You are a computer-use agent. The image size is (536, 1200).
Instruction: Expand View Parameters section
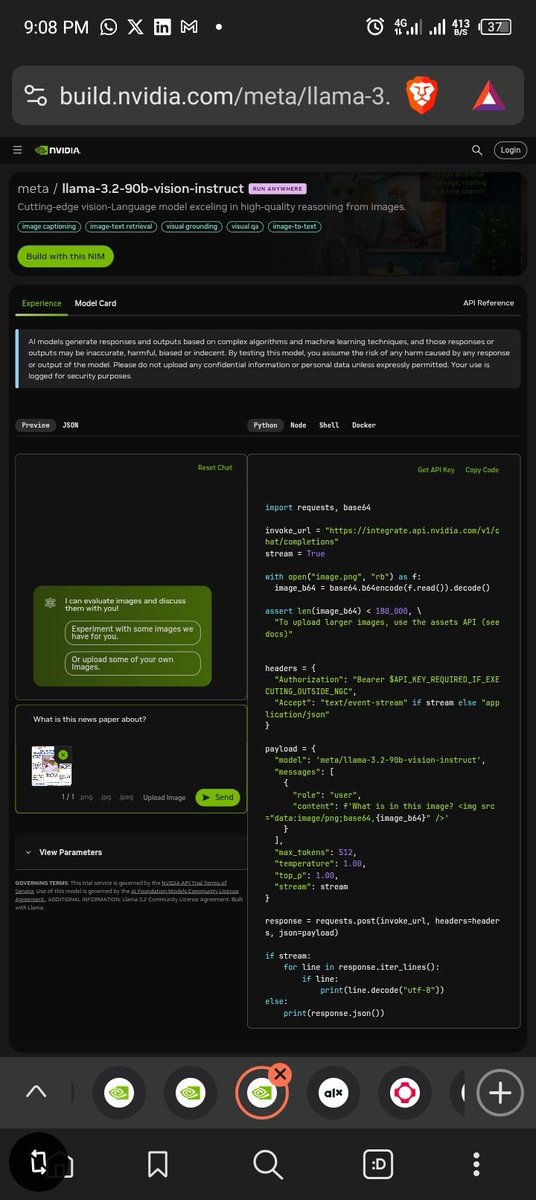click(x=131, y=852)
